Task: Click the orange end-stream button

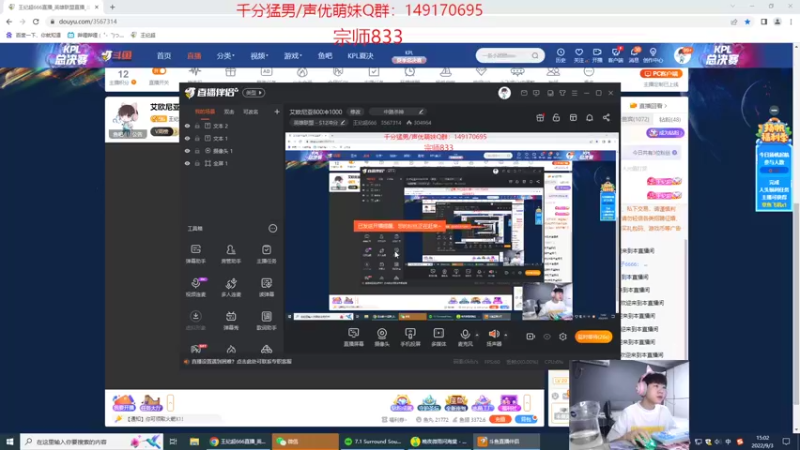Action: point(593,337)
